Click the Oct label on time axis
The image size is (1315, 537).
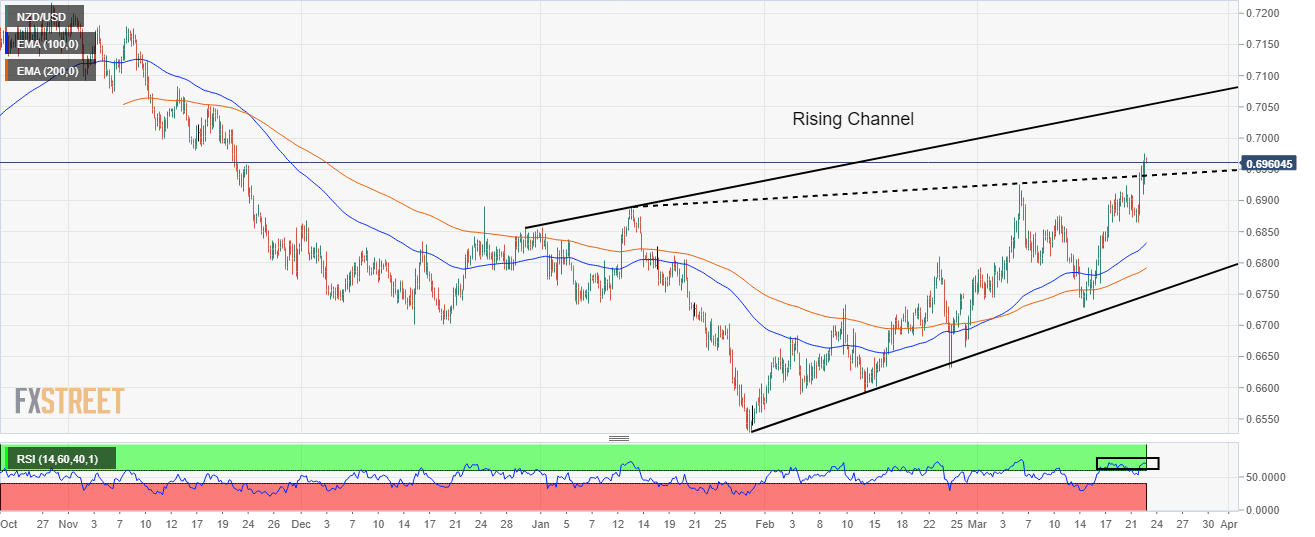10,523
